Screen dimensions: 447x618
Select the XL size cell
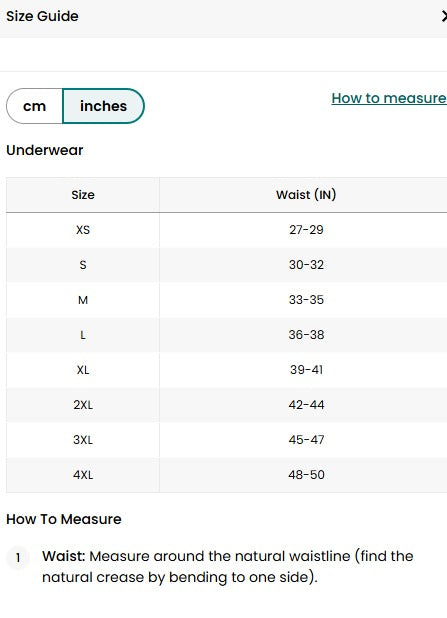pyautogui.click(x=83, y=370)
